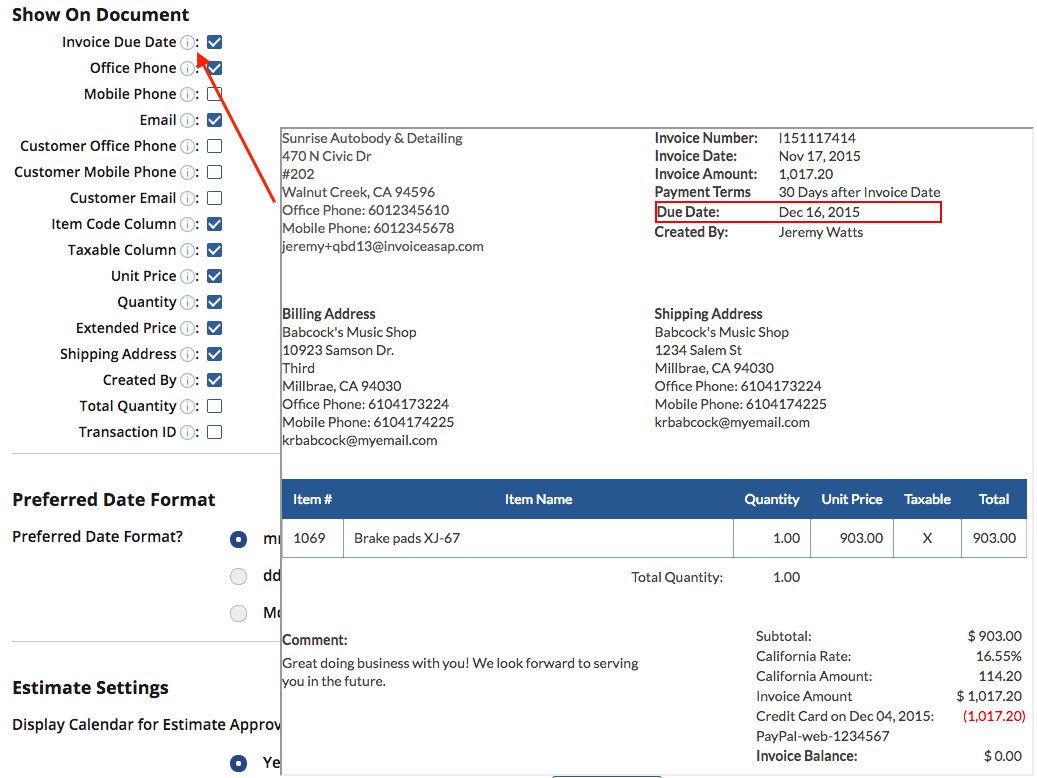Uncheck the Invoice Due Date checkbox
This screenshot has height=778, width=1037.
click(214, 43)
